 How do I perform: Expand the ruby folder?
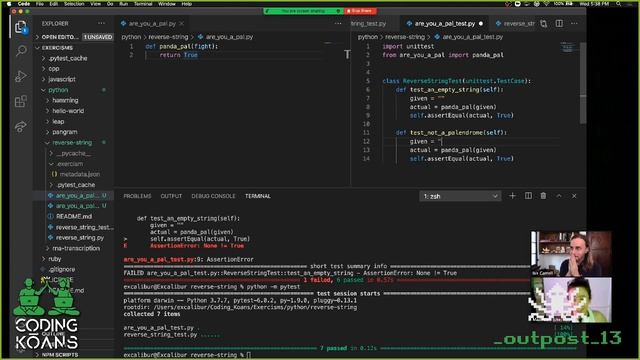(x=55, y=259)
